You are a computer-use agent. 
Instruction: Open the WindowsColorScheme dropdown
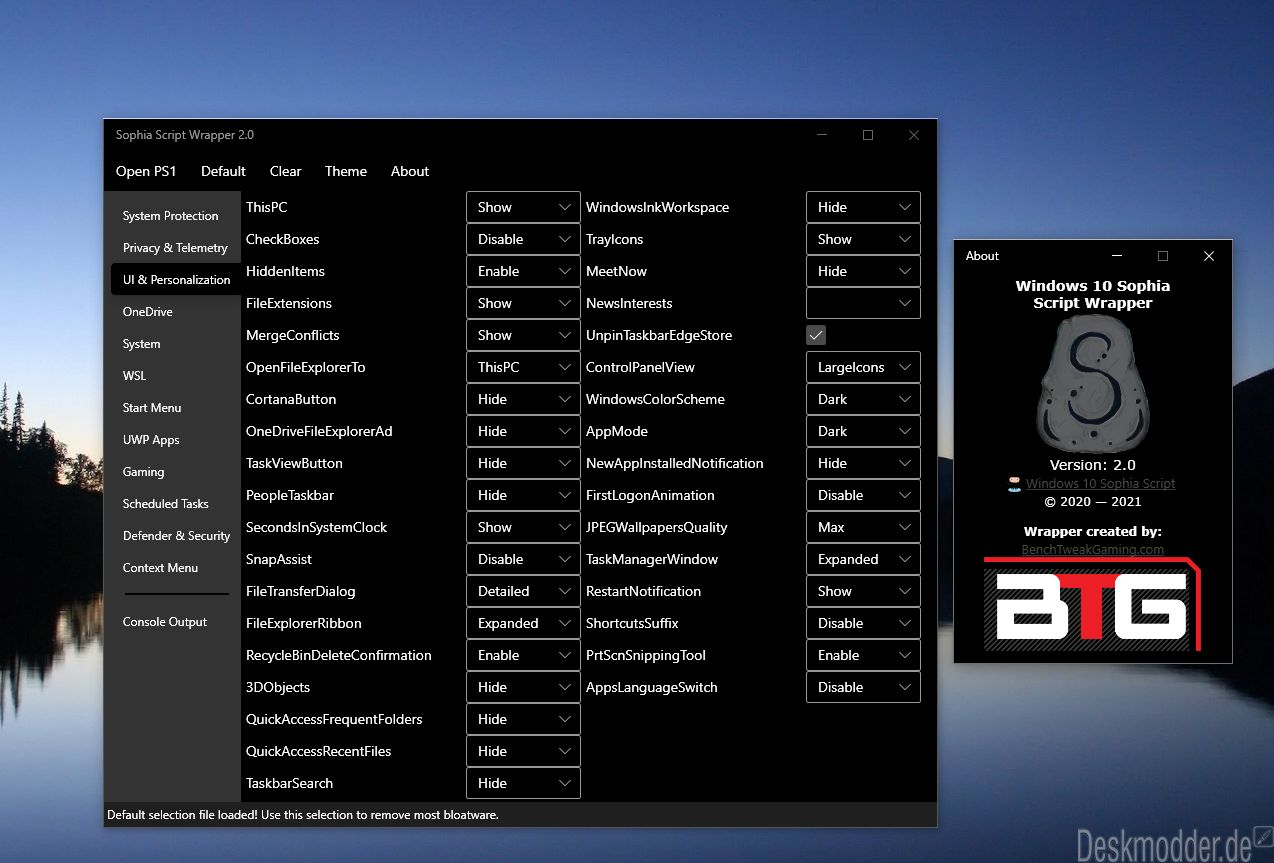tap(863, 399)
